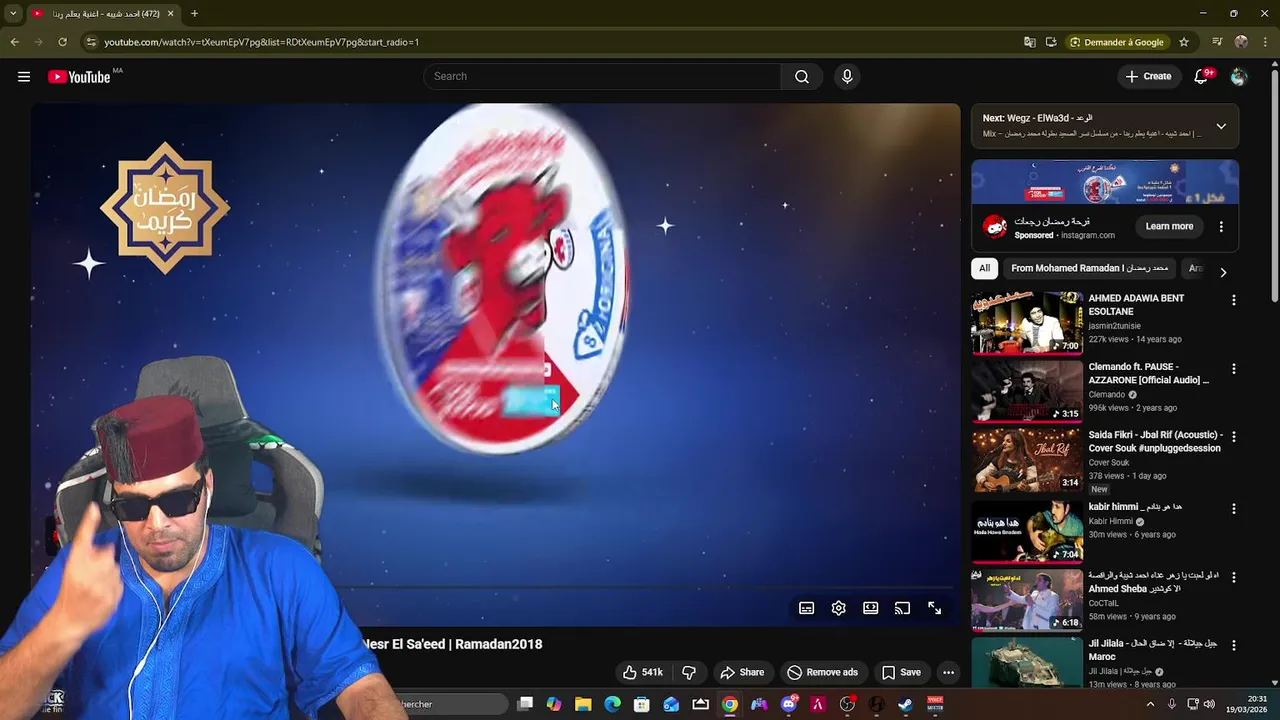Open the sponsored ad options menu
Screen dimensions: 1280x720
(1221, 227)
